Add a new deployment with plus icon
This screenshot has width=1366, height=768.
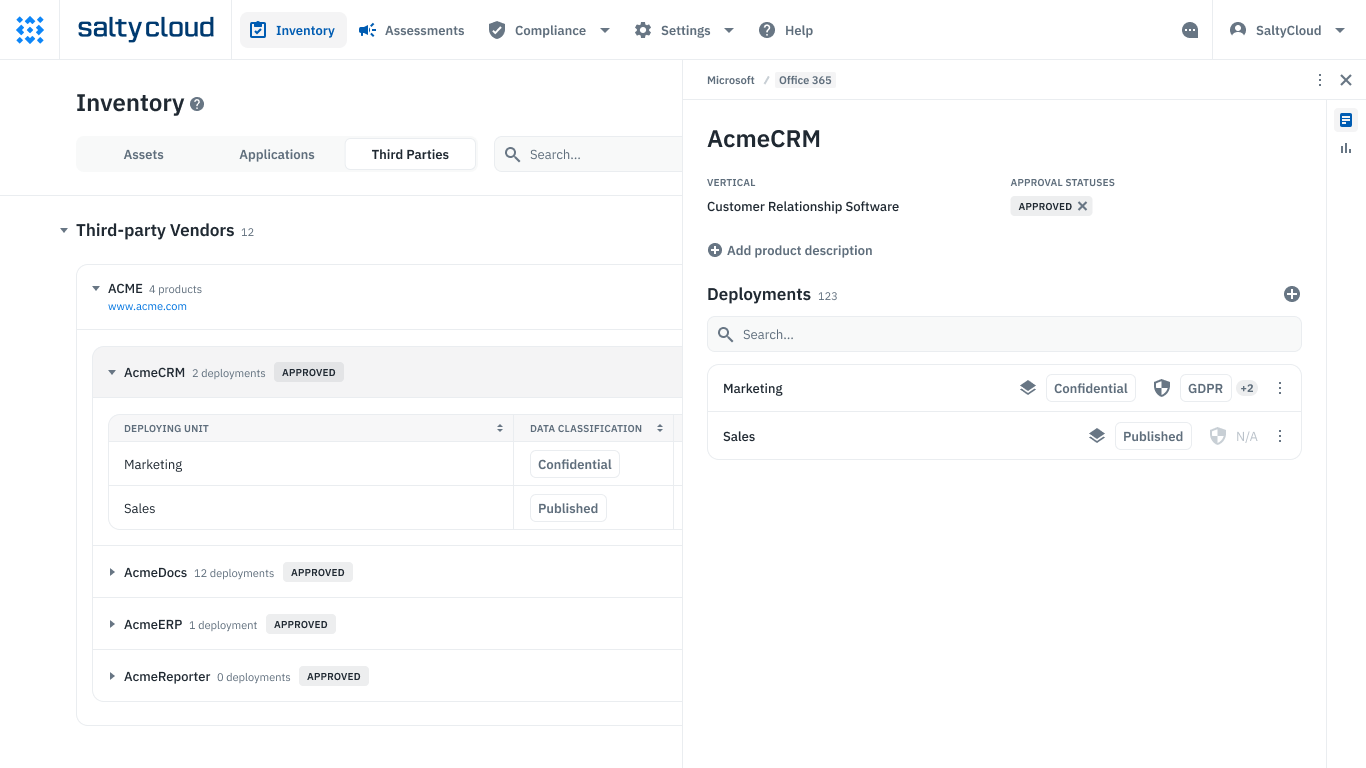point(1291,294)
